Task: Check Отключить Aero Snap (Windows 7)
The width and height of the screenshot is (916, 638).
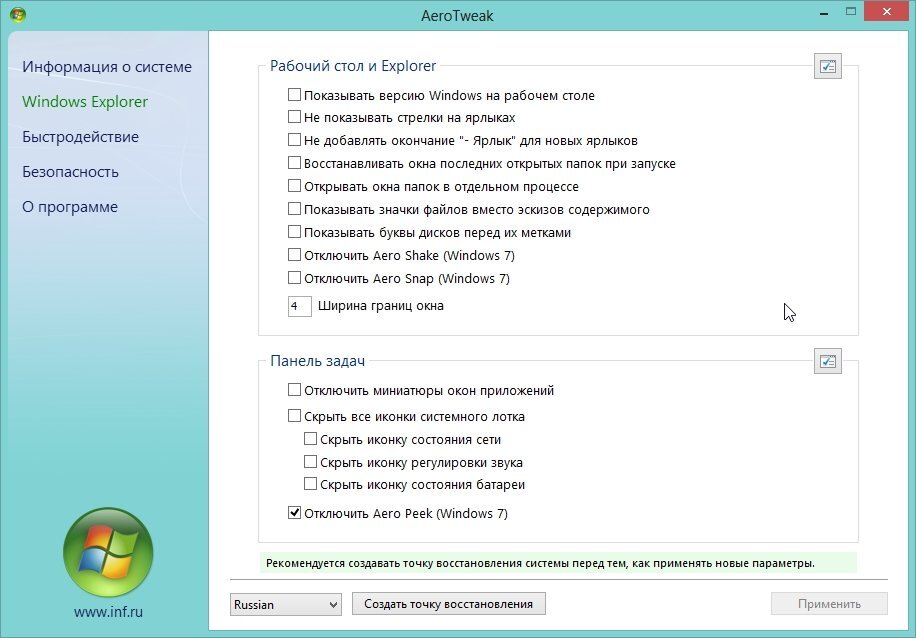Action: point(294,278)
